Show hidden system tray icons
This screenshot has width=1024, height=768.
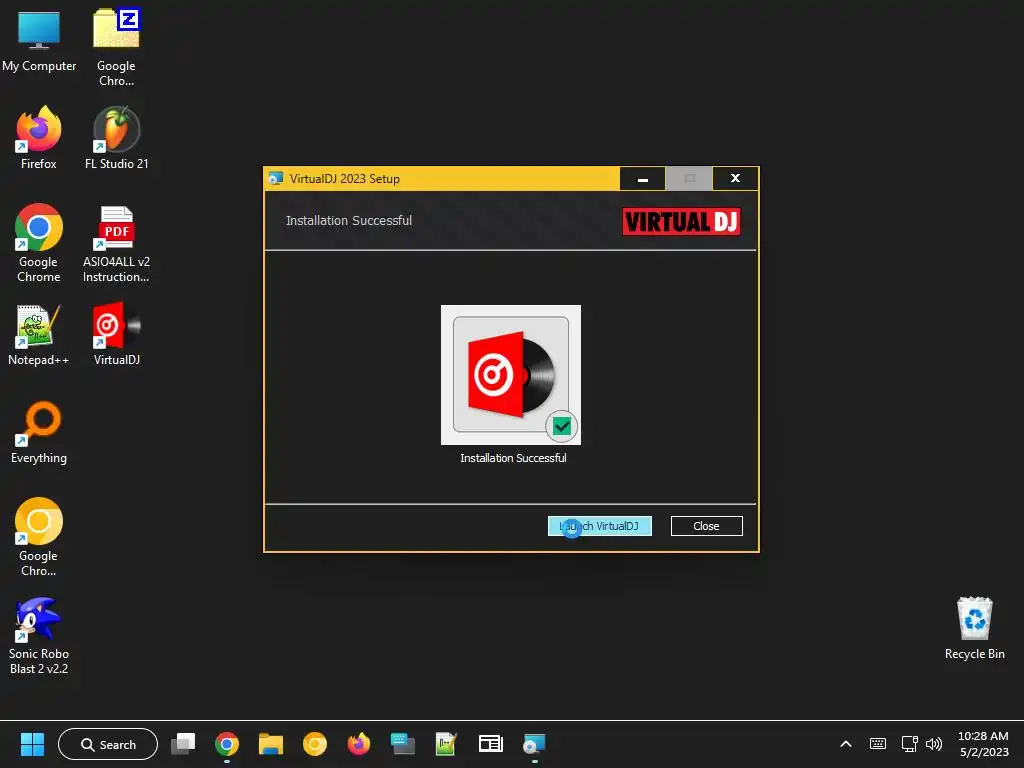pyautogui.click(x=846, y=744)
